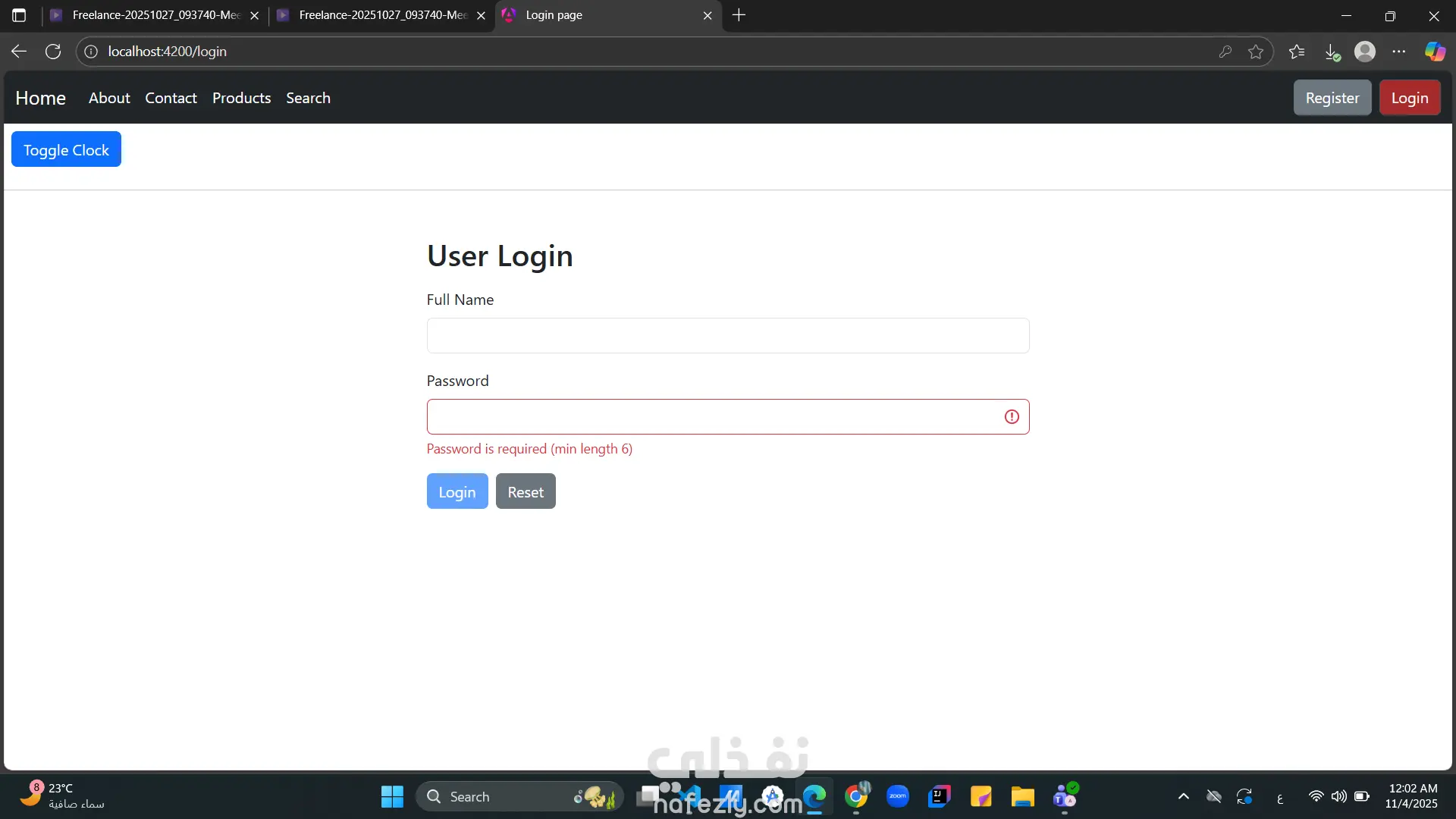Open the saved passwords key icon
Image resolution: width=1456 pixels, height=819 pixels.
pyautogui.click(x=1225, y=52)
